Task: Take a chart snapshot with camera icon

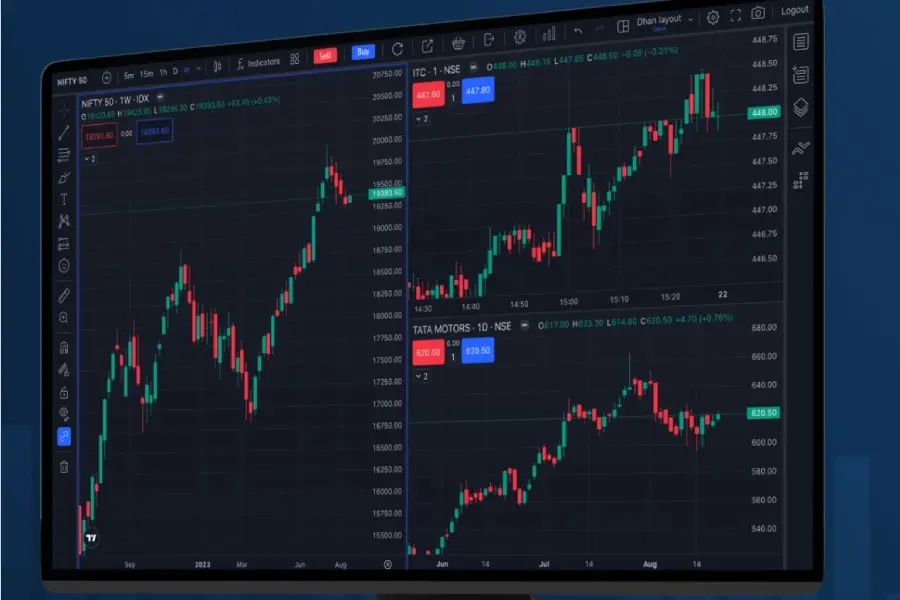Action: (x=759, y=14)
